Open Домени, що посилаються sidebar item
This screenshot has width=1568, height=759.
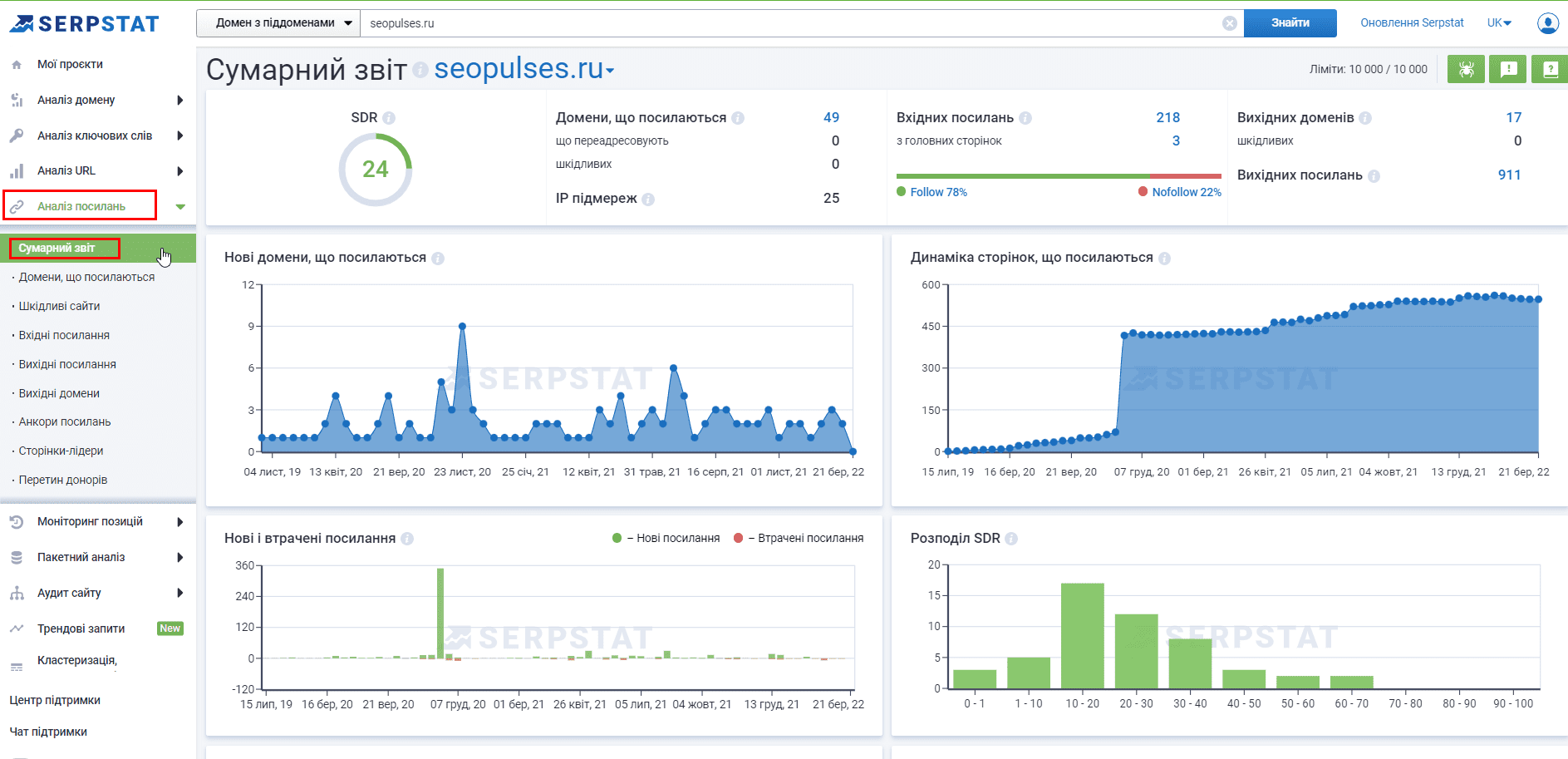pos(86,278)
